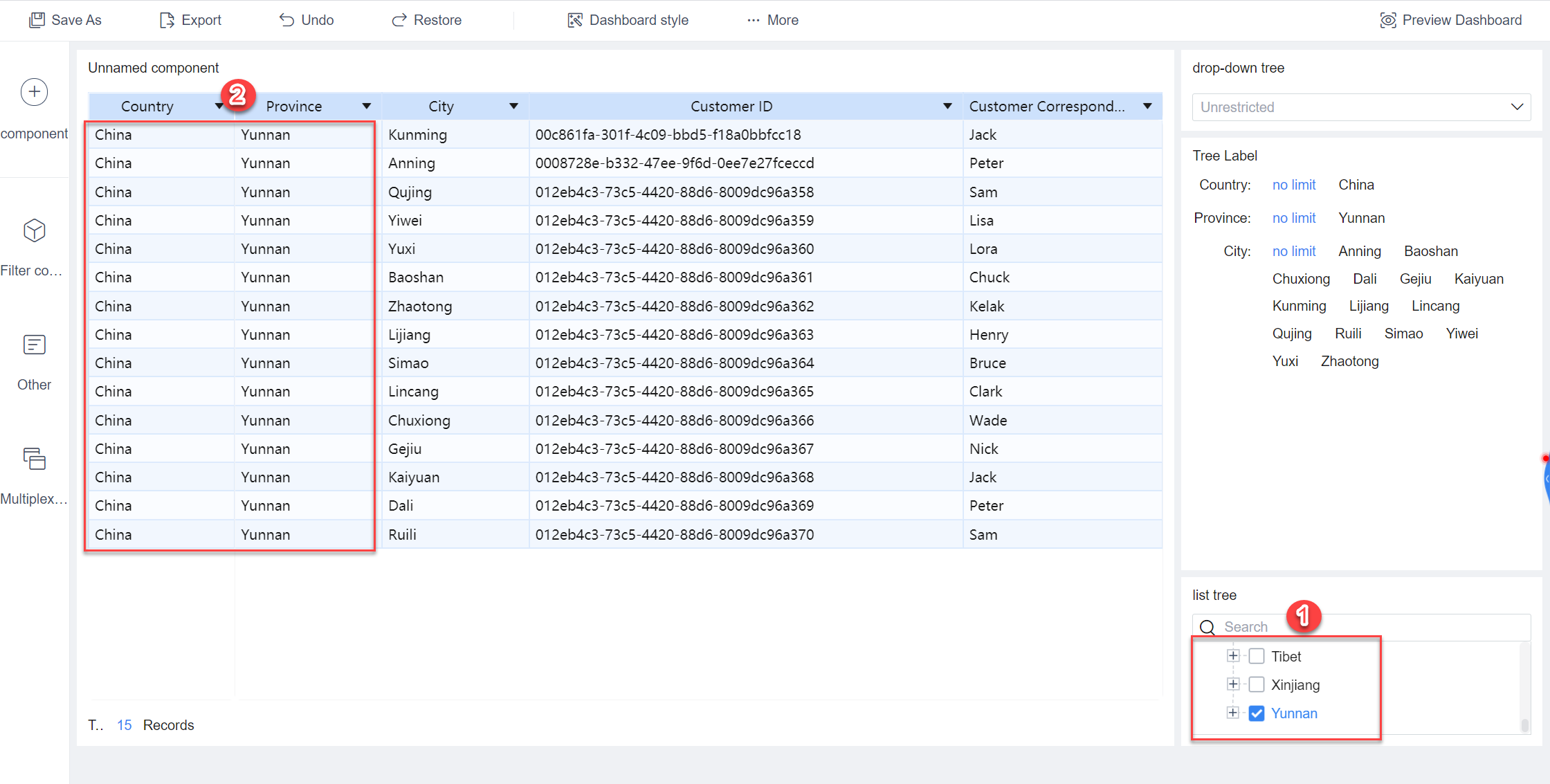Viewport: 1550px width, 784px height.
Task: Click the Zhaotong cell in the City column
Action: (x=455, y=307)
